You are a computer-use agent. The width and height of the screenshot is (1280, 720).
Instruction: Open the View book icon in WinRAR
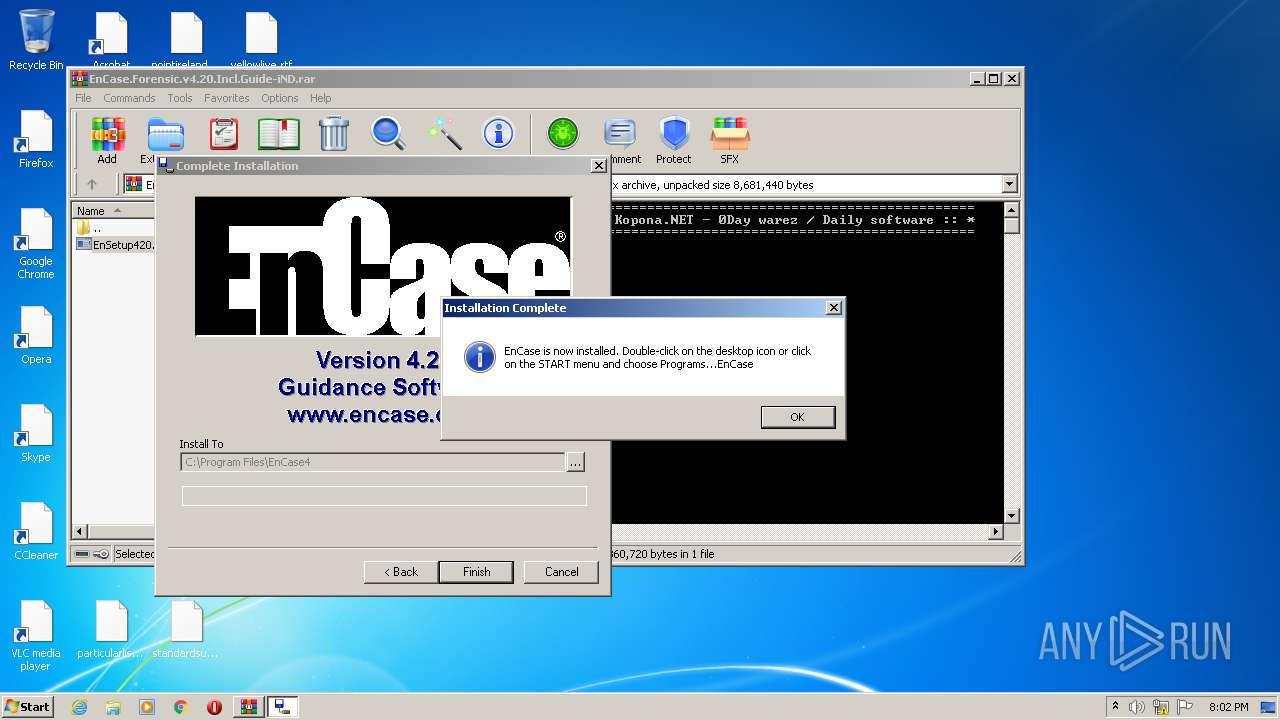click(279, 133)
